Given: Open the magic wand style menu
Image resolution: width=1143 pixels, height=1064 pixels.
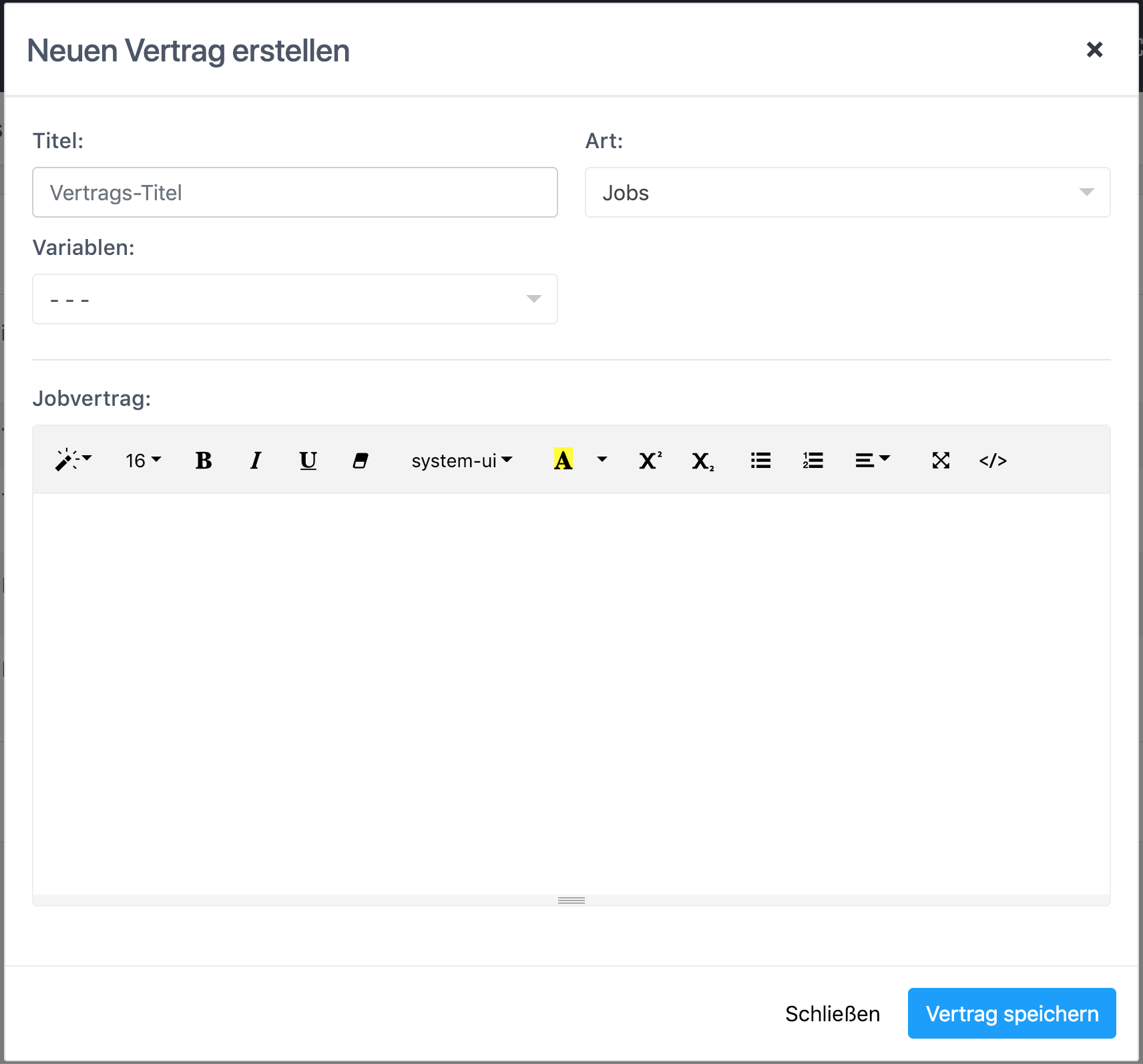Looking at the screenshot, I should (73, 461).
